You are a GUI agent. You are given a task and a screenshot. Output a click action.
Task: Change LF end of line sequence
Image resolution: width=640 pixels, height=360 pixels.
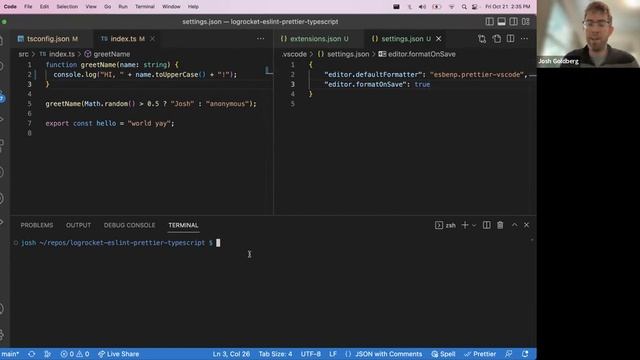coord(333,354)
